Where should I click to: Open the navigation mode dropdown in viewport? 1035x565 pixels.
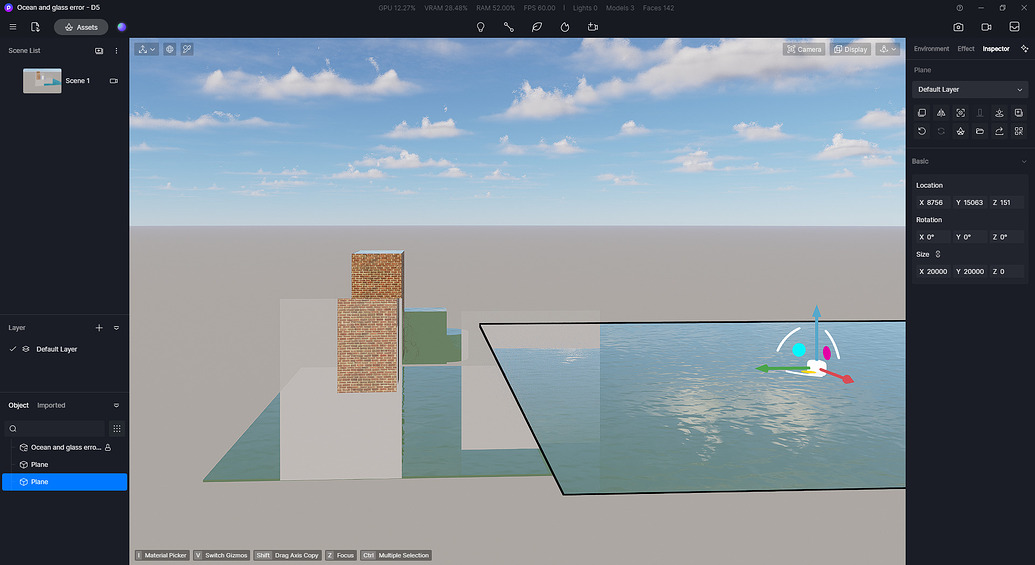pyautogui.click(x=887, y=50)
